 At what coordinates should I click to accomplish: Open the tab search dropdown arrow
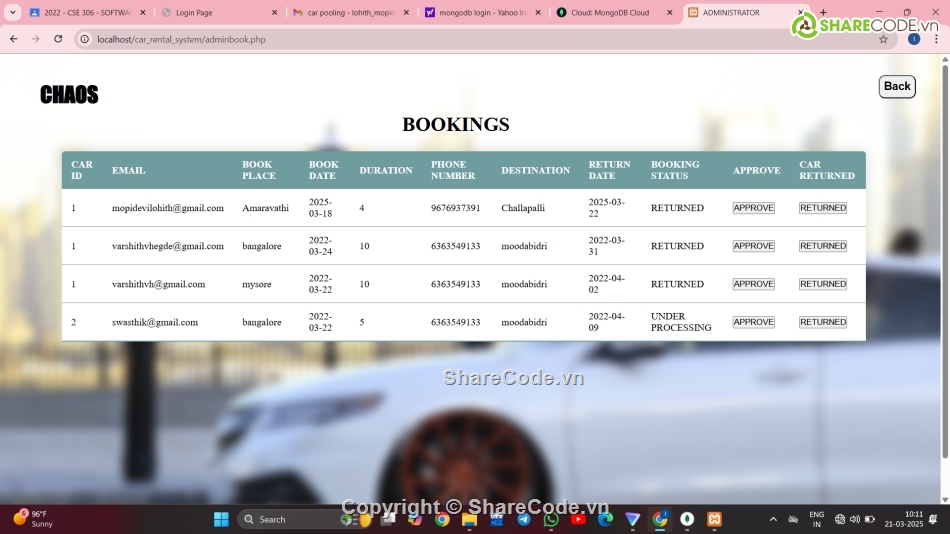(x=13, y=13)
